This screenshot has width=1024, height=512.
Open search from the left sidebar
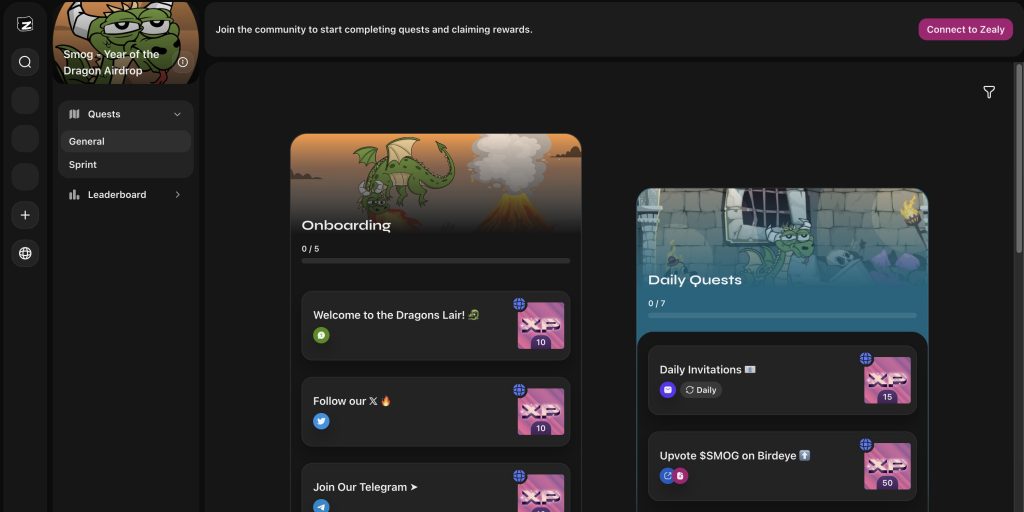coord(25,62)
